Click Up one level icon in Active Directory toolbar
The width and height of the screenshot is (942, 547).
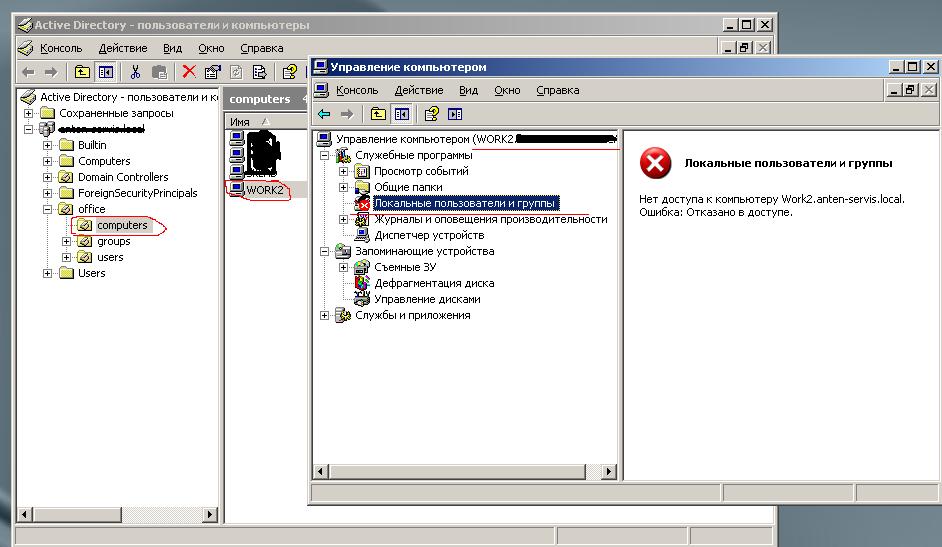[82, 72]
